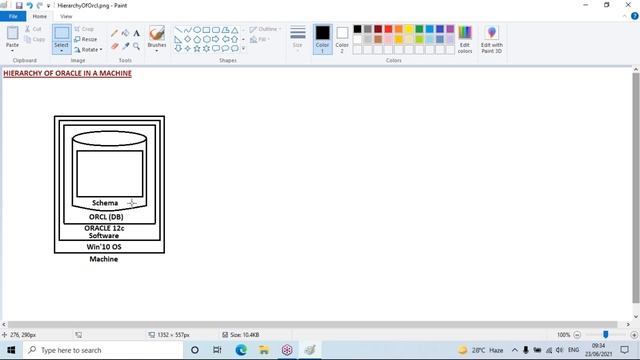Image resolution: width=640 pixels, height=360 pixels.
Task: Select the Text tool
Action: point(136,33)
